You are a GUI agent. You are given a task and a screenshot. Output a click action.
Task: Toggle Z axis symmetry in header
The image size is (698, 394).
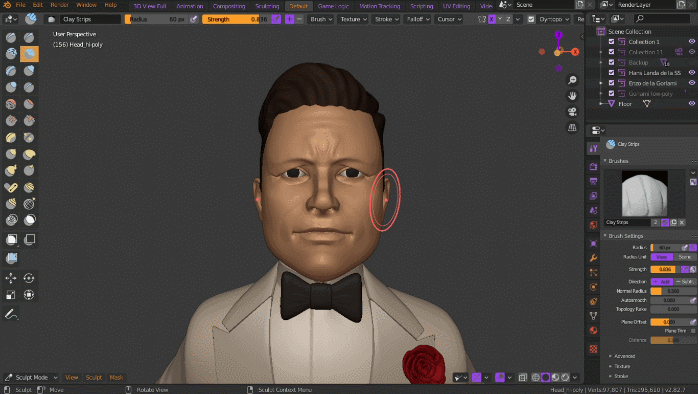tap(508, 19)
